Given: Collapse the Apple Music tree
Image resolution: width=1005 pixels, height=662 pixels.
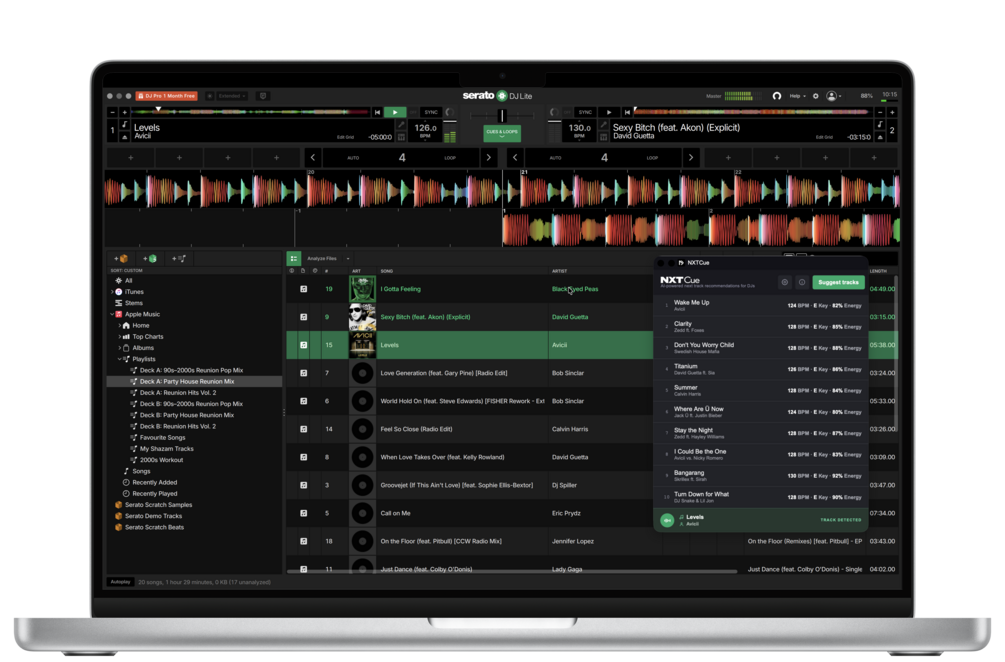Looking at the screenshot, I should pos(112,315).
